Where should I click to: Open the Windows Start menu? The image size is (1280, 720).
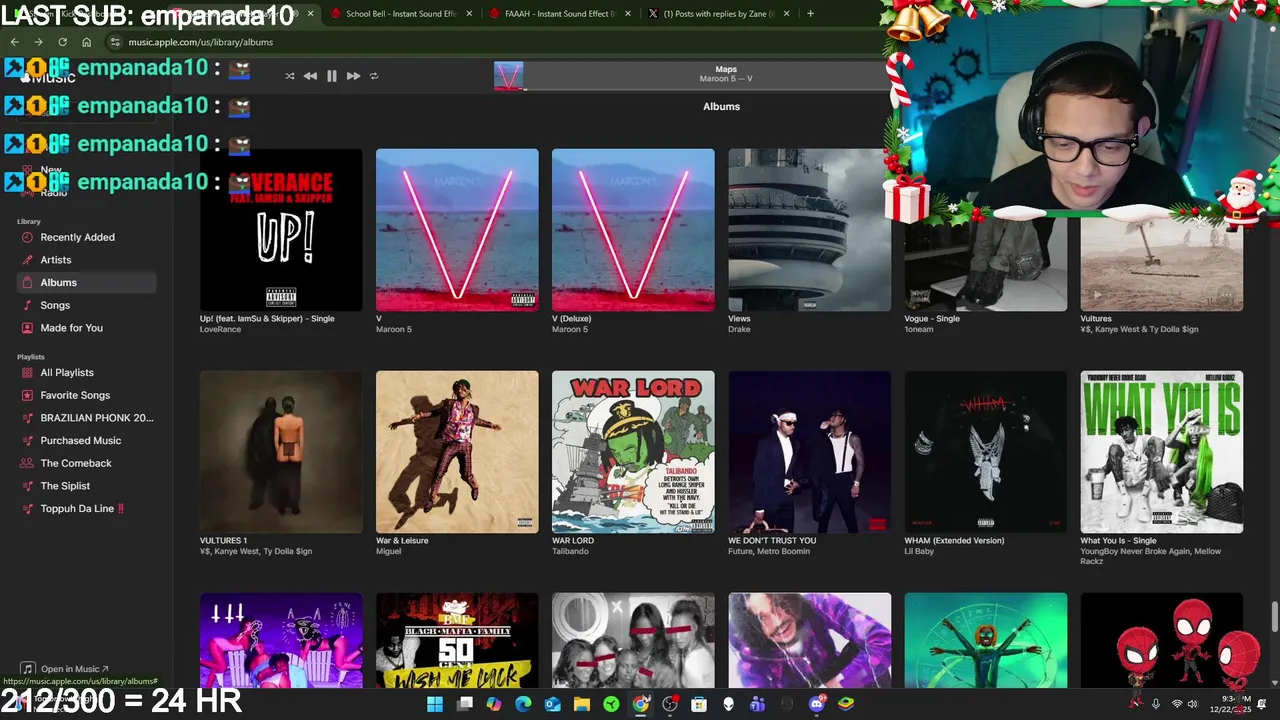pos(435,704)
